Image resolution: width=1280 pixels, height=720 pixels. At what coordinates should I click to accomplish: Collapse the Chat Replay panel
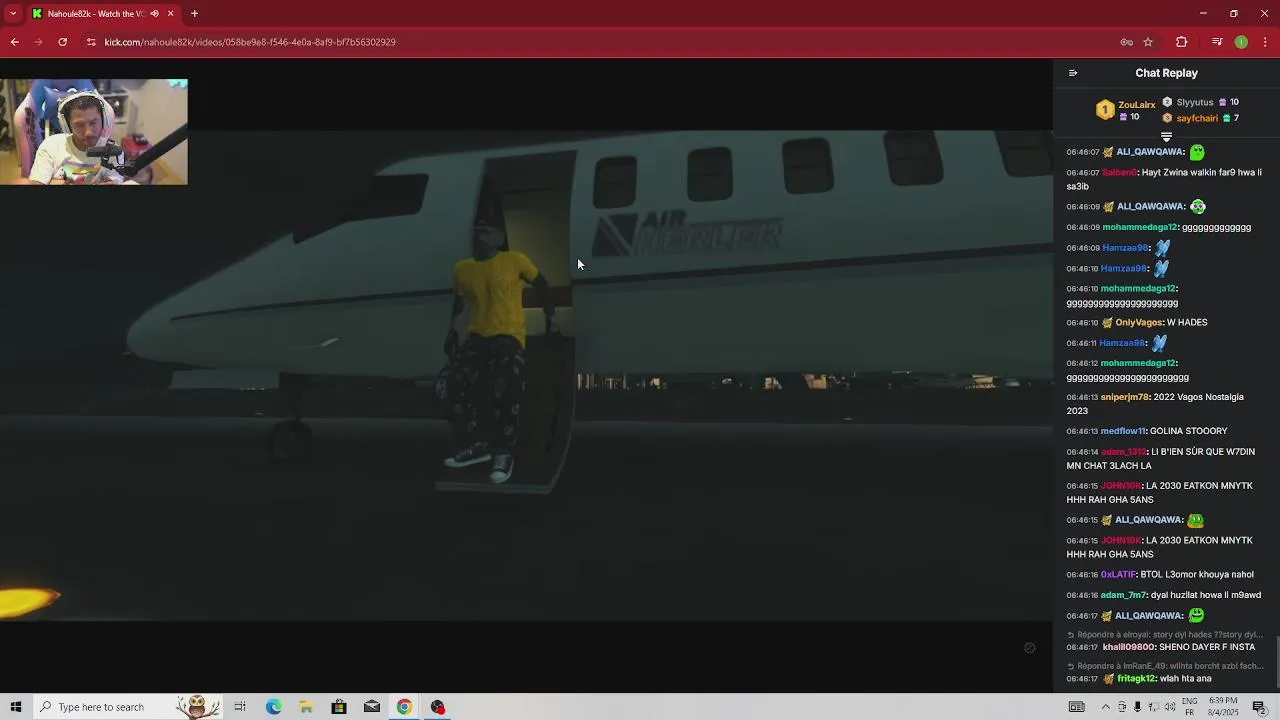pos(1073,73)
